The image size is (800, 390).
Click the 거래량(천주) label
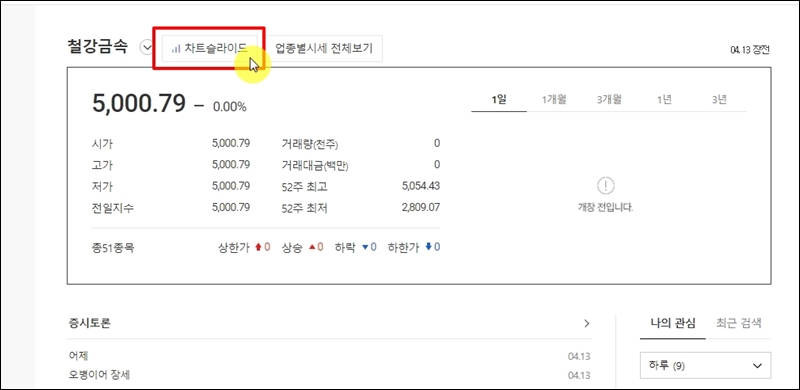(310, 144)
